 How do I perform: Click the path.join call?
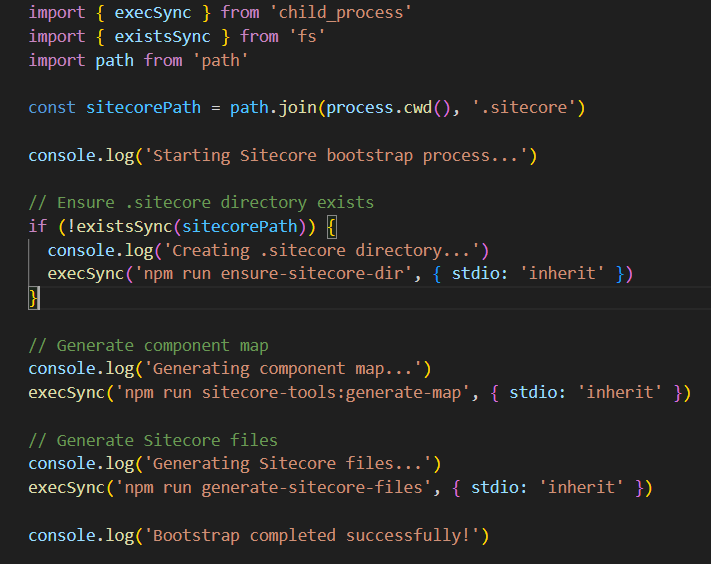[273, 107]
